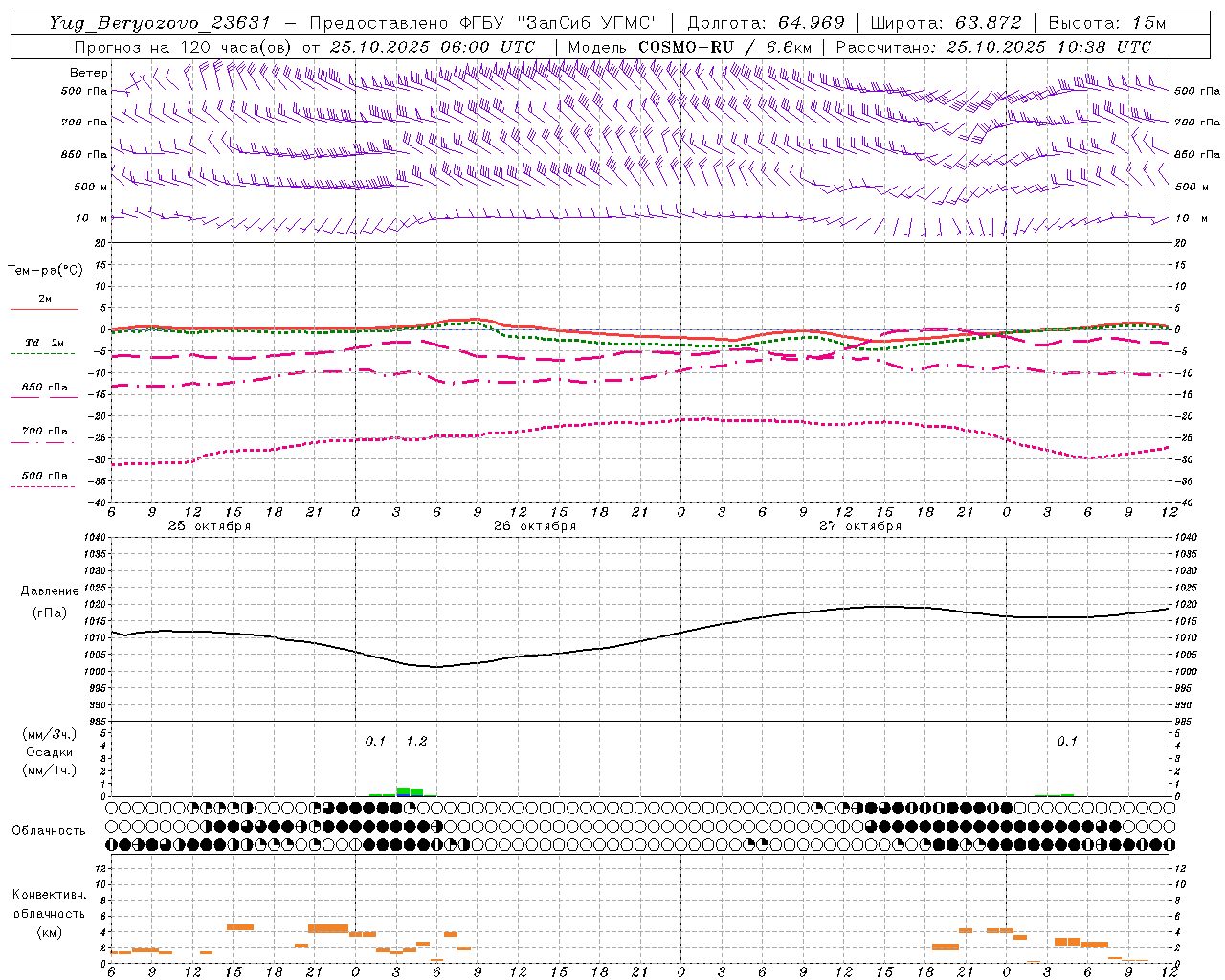Click the (мм/1ч.) precipitation unit label
Image resolution: width=1225 pixels, height=980 pixels.
click(50, 770)
